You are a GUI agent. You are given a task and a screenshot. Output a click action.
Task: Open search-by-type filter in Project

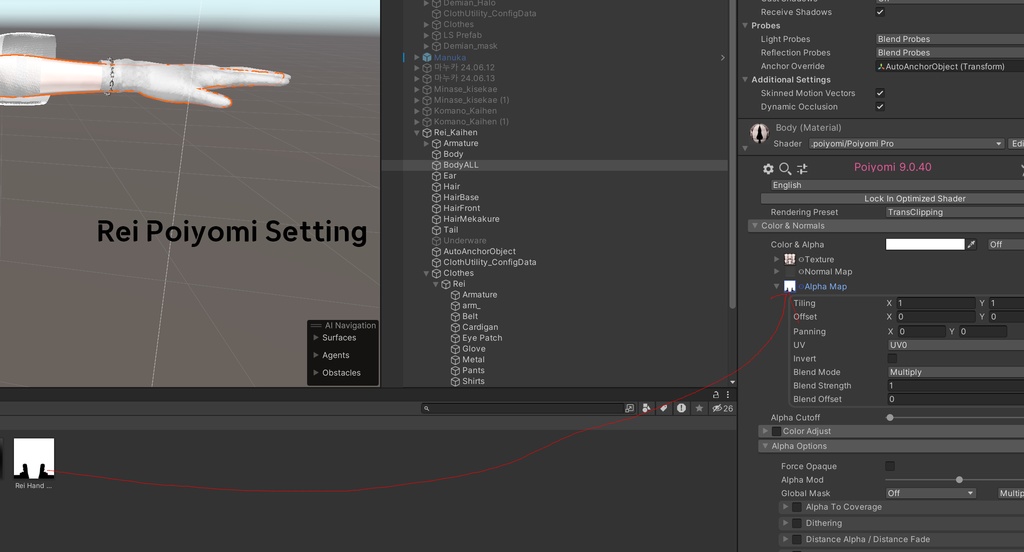click(646, 408)
